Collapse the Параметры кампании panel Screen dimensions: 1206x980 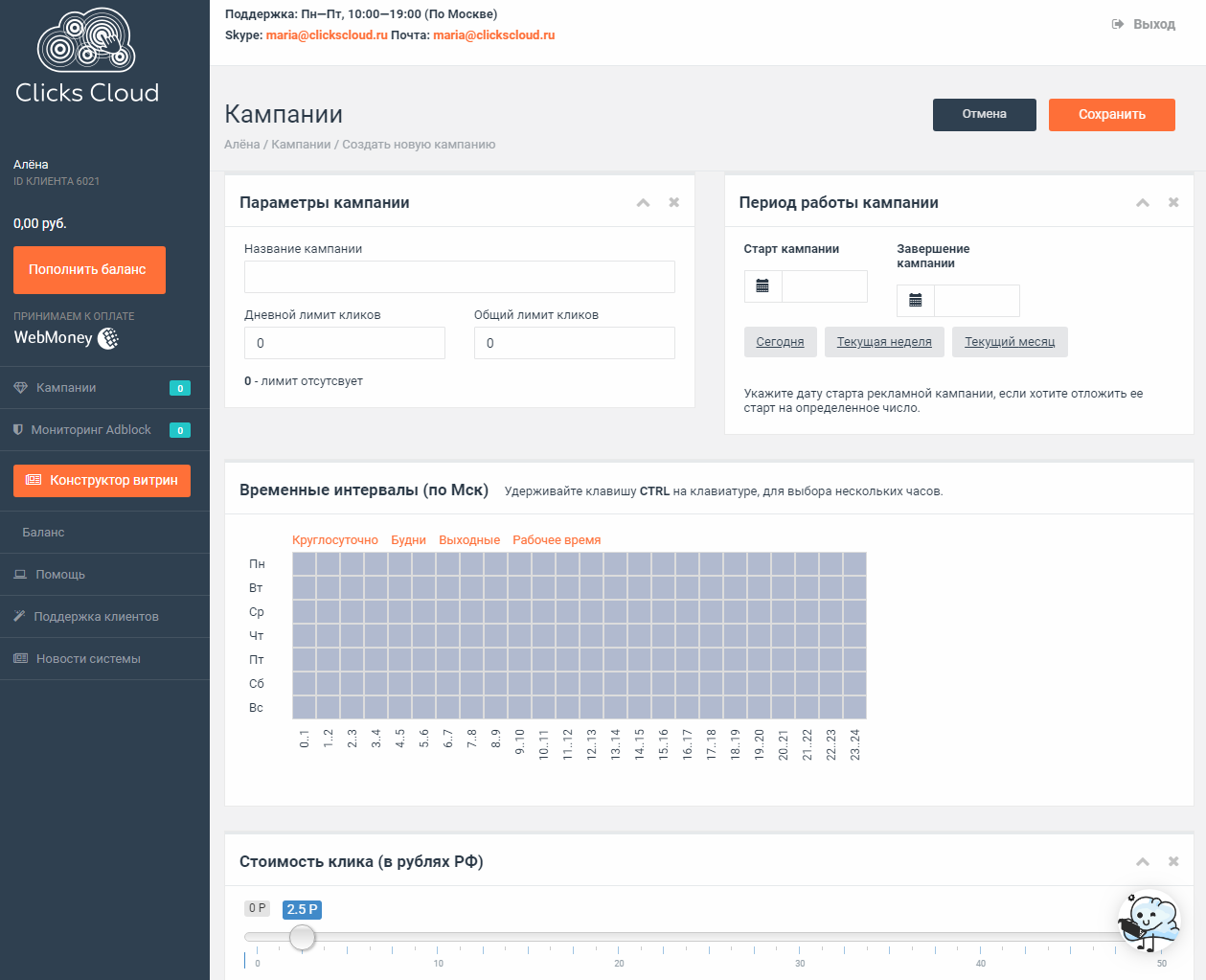tap(644, 202)
